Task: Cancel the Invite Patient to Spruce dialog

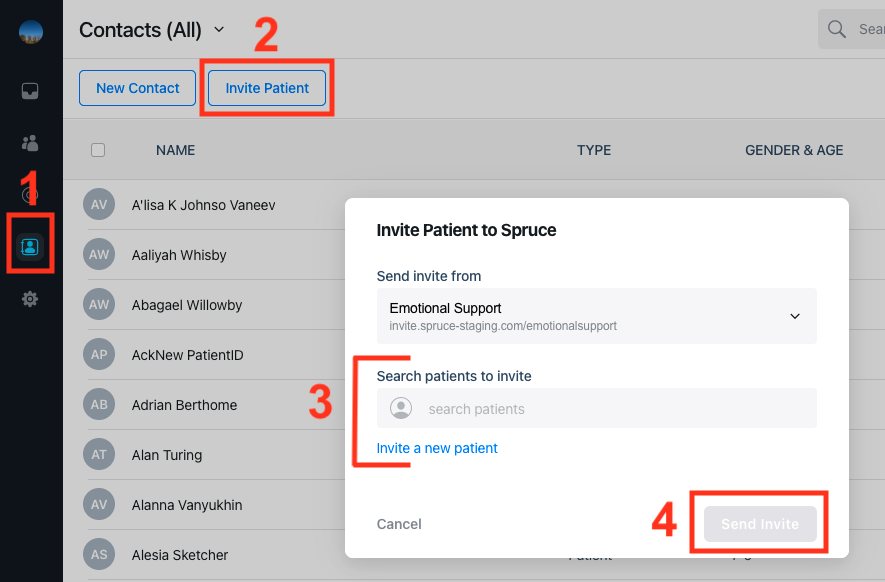Action: coord(399,523)
